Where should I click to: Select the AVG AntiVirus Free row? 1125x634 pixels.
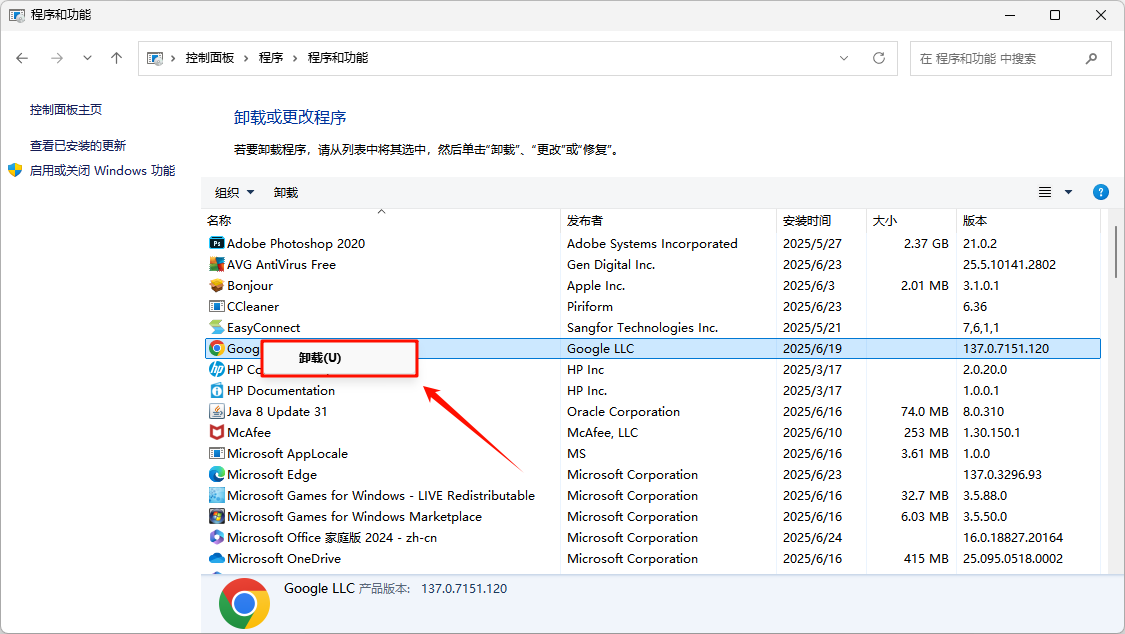(x=653, y=264)
